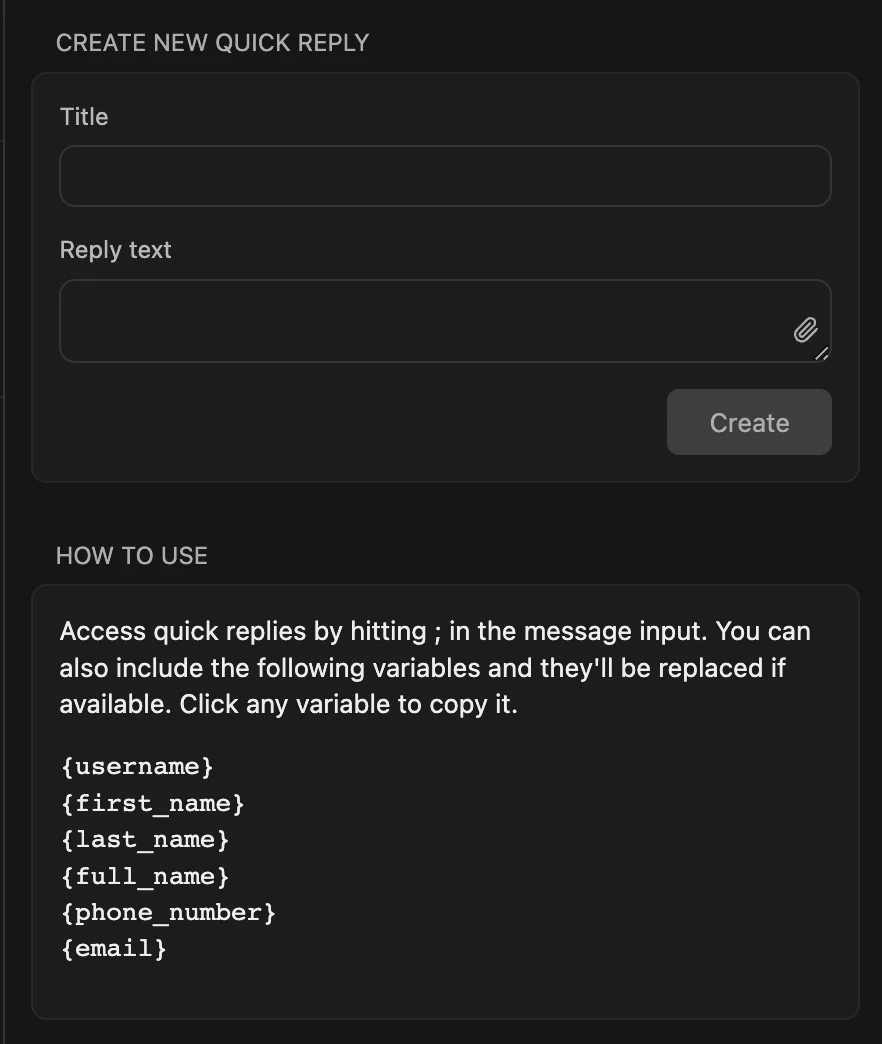
Task: Copy the {last_name} variable
Action: [x=145, y=839]
